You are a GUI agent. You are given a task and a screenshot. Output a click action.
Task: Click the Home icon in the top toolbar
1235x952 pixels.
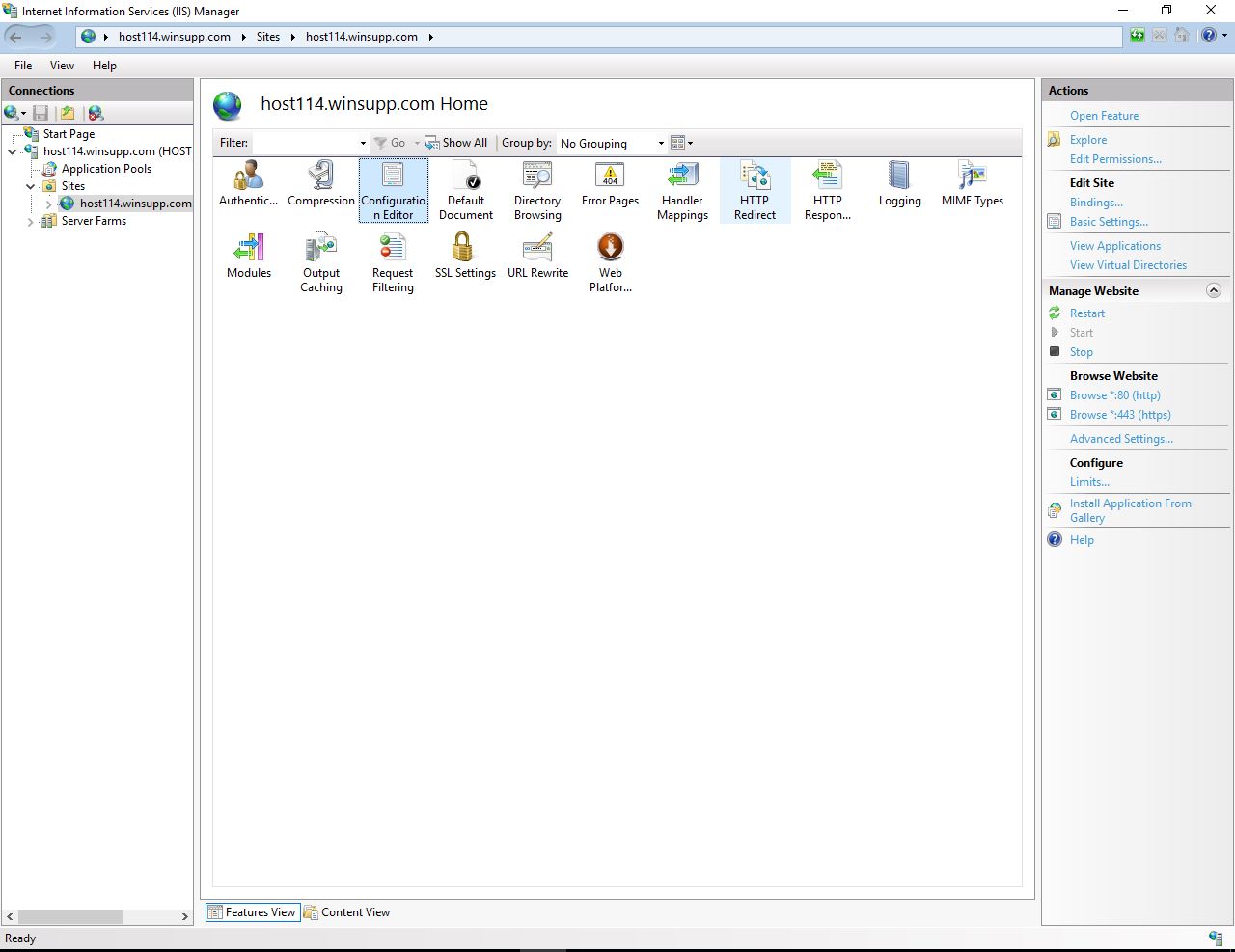[x=1182, y=36]
